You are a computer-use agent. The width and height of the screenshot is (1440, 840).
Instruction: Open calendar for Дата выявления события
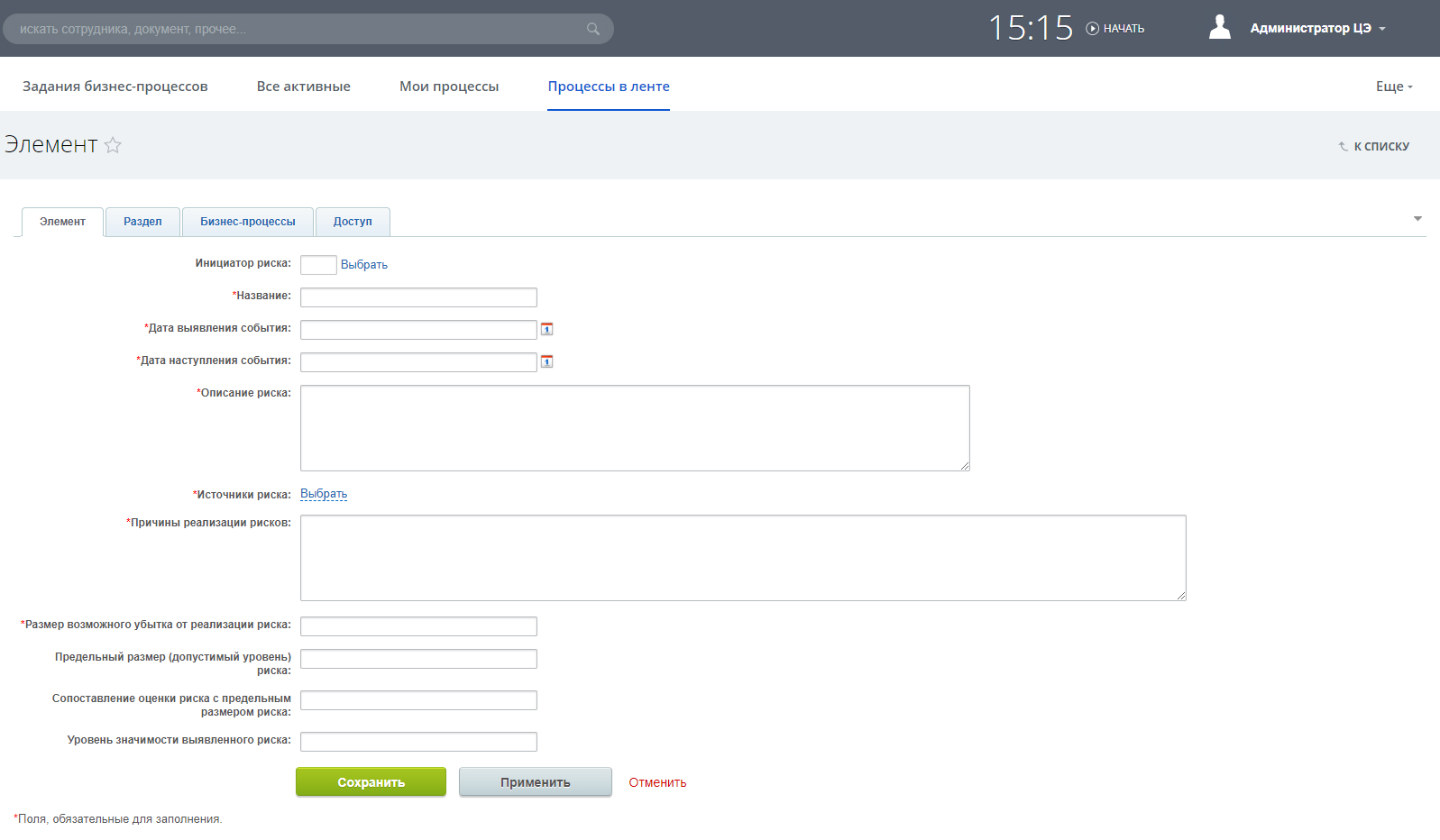pyautogui.click(x=546, y=329)
